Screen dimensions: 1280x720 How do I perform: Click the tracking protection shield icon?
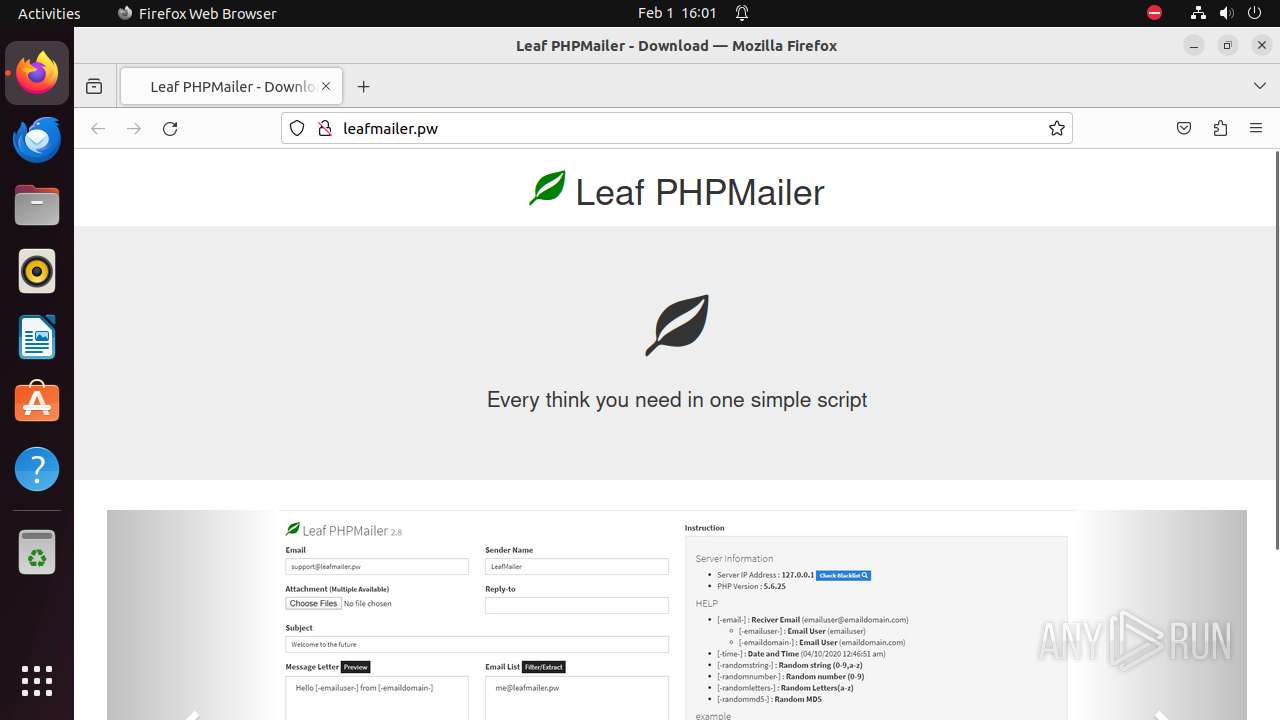(297, 128)
